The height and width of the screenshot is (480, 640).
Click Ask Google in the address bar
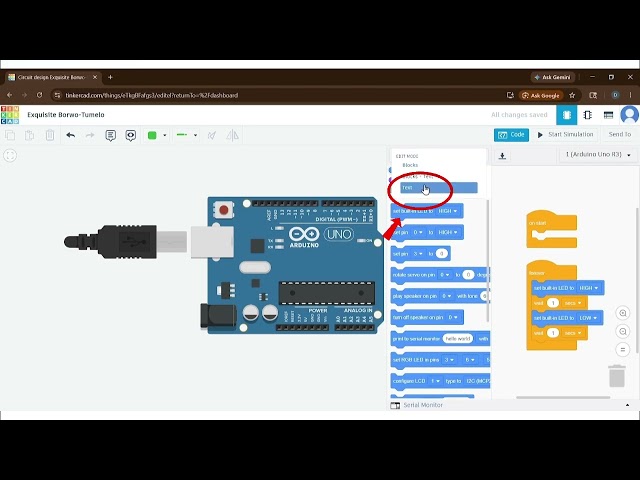tap(541, 96)
